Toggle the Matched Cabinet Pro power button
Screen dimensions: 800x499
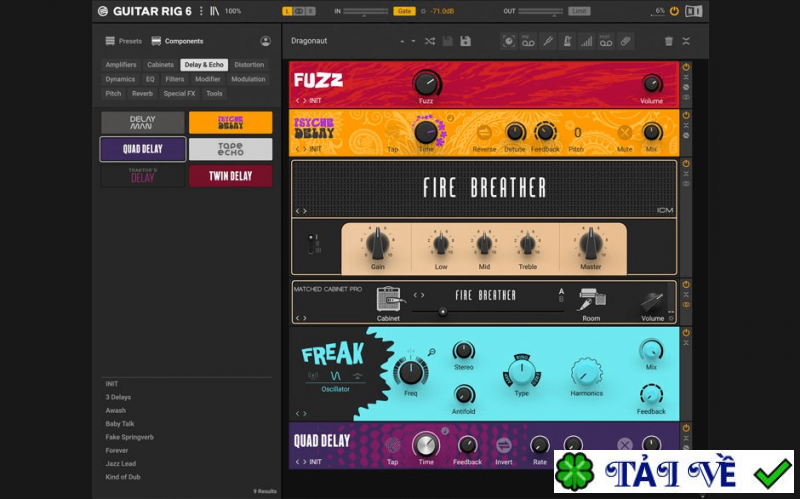pyautogui.click(x=686, y=284)
